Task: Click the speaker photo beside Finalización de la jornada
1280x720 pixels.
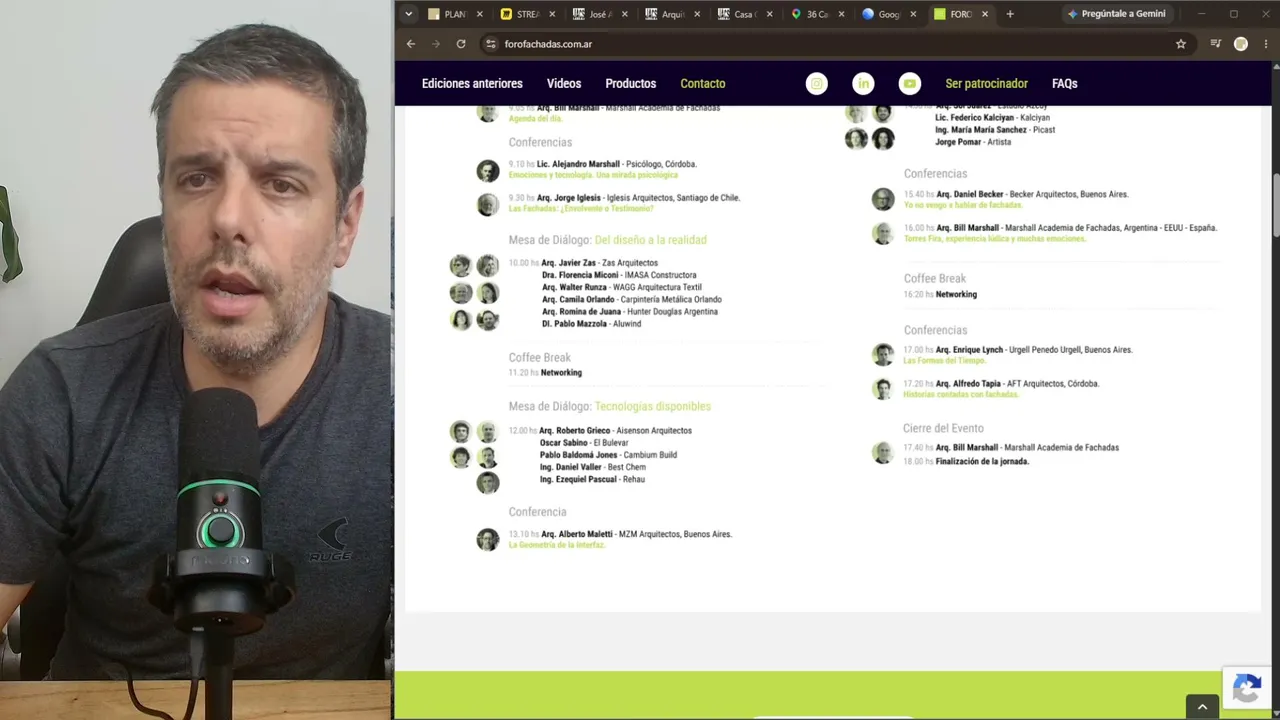Action: pyautogui.click(x=883, y=453)
